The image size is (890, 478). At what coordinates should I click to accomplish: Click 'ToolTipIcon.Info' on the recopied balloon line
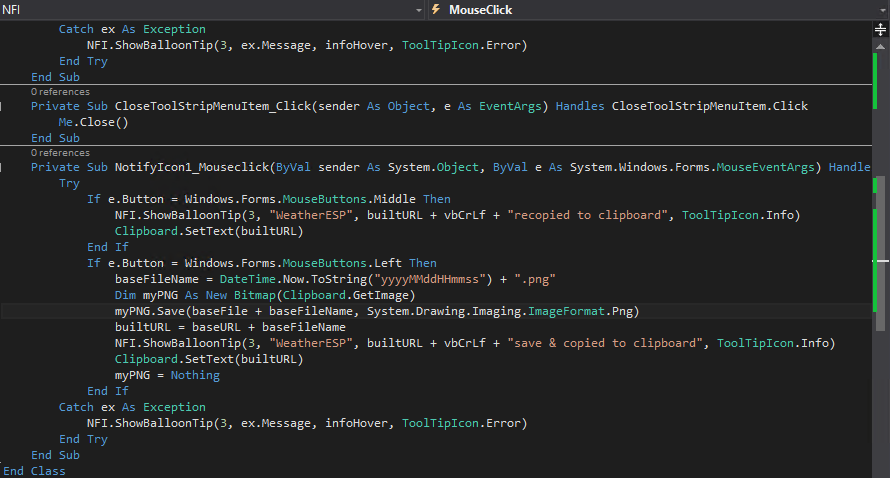point(737,215)
